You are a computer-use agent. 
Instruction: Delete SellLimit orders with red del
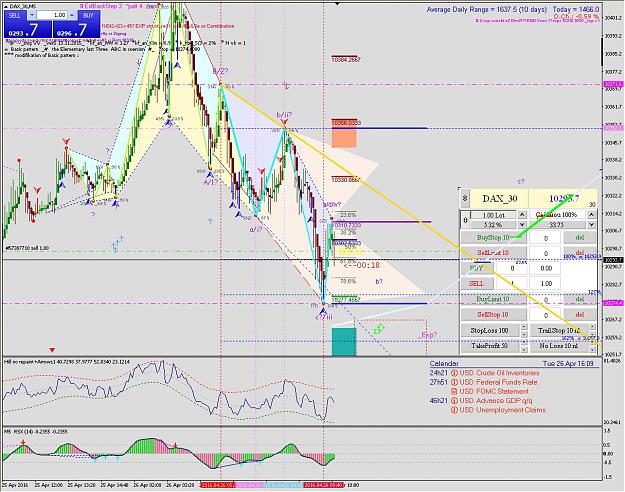pos(580,253)
